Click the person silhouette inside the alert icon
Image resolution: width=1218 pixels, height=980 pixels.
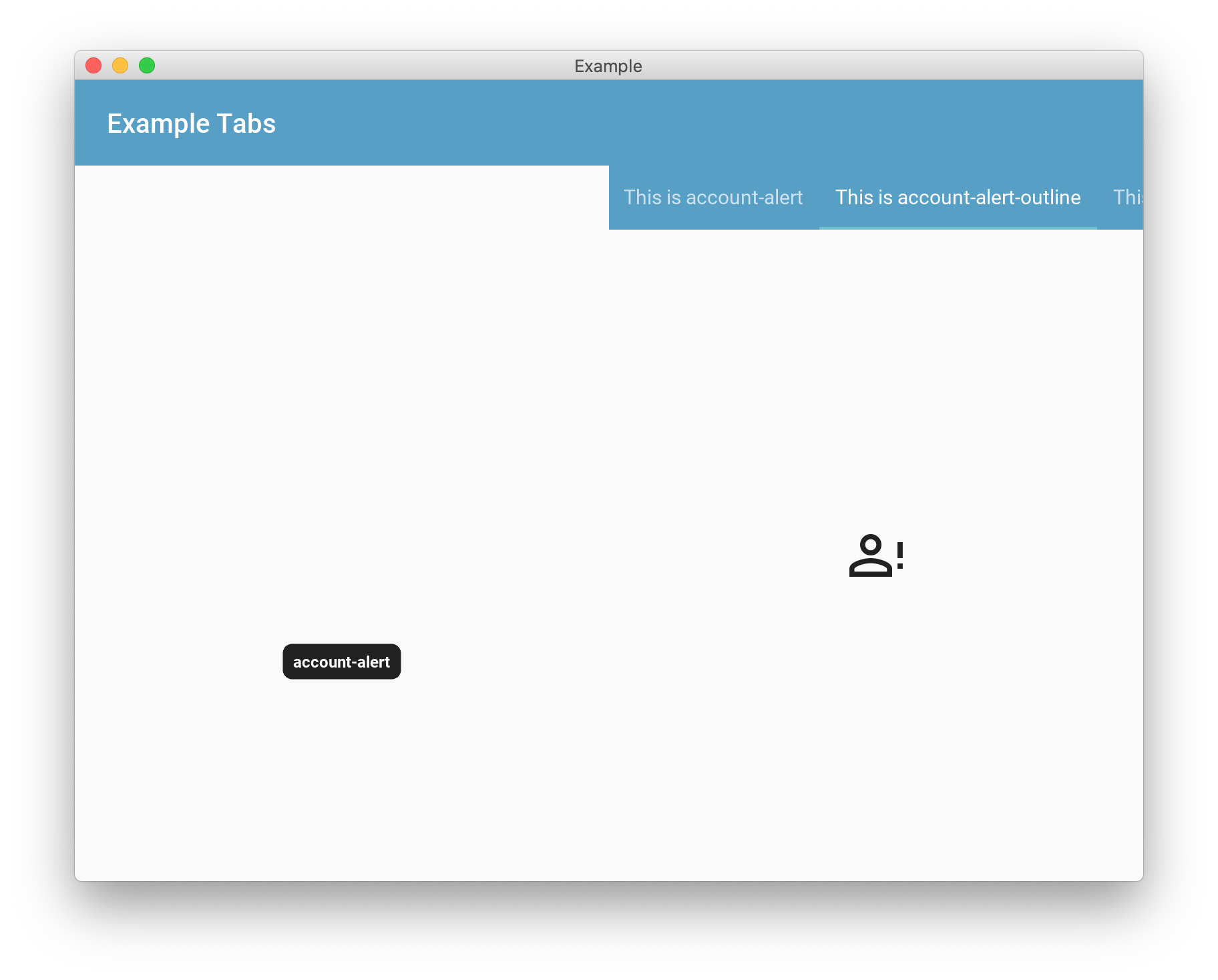point(871,557)
